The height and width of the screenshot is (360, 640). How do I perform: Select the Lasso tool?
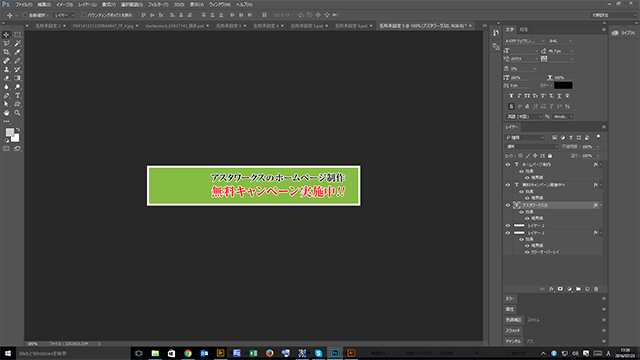[x=6, y=43]
